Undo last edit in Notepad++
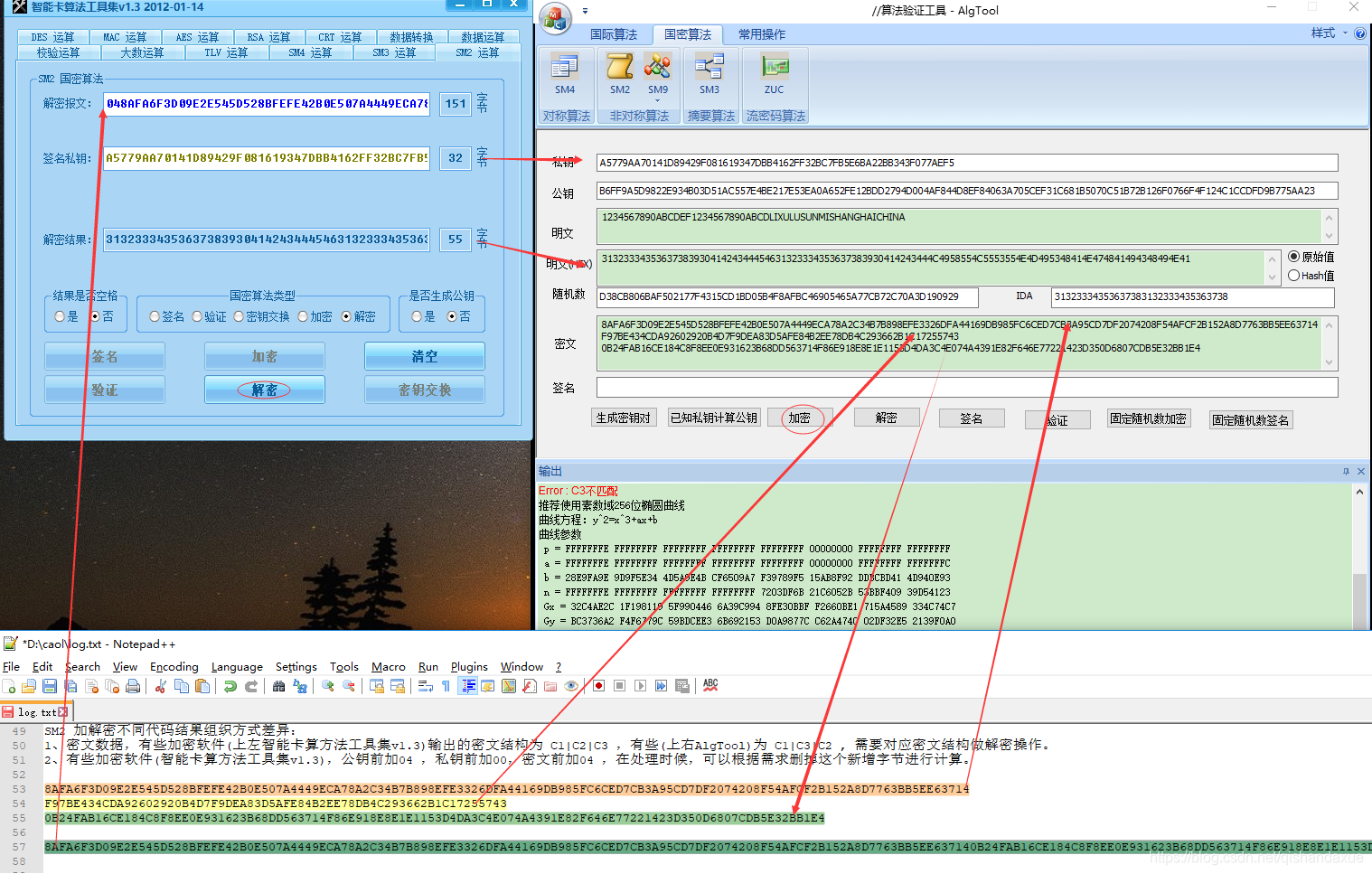This screenshot has width=1372, height=874. [230, 687]
